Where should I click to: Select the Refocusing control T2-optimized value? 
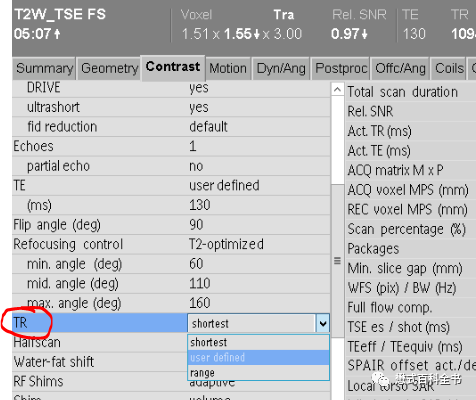tap(226, 244)
